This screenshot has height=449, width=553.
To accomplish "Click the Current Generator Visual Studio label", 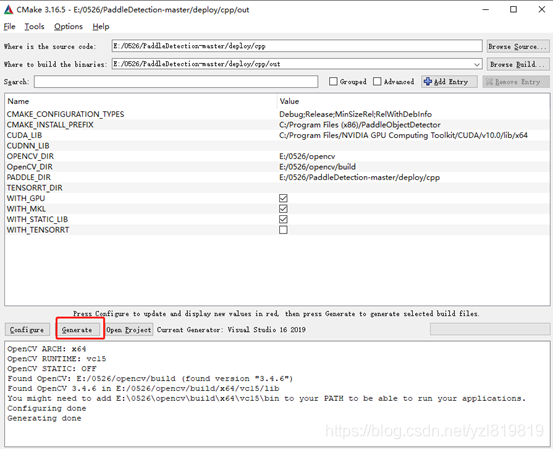I will [231, 330].
